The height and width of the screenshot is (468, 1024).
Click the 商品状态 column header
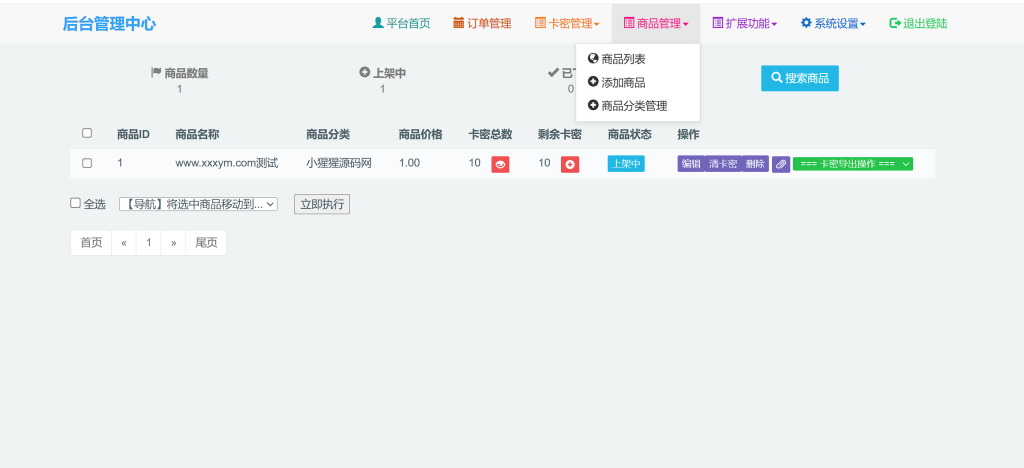click(630, 134)
